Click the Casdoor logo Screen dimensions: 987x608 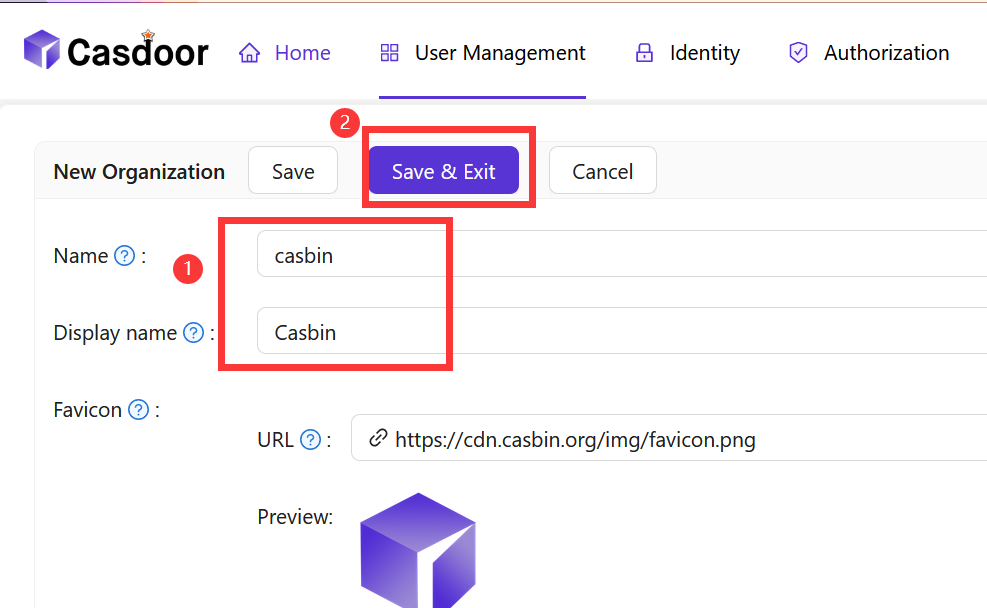pyautogui.click(x=114, y=50)
